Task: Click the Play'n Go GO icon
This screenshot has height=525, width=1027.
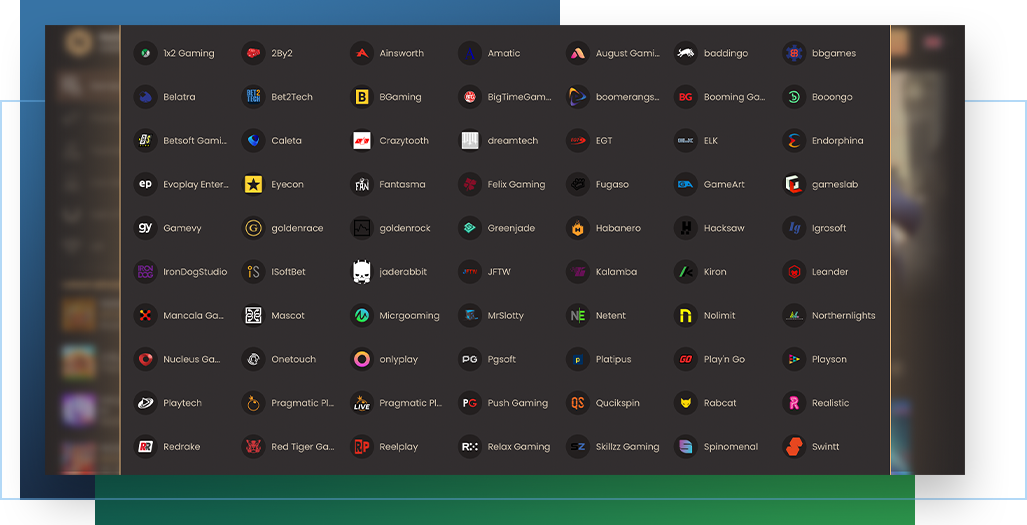Action: pos(686,359)
